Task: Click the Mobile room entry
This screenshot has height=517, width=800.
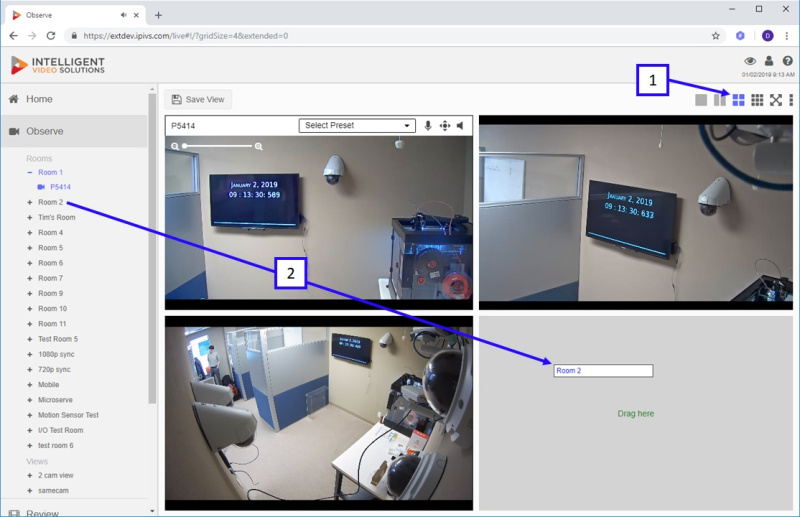Action: [x=48, y=385]
